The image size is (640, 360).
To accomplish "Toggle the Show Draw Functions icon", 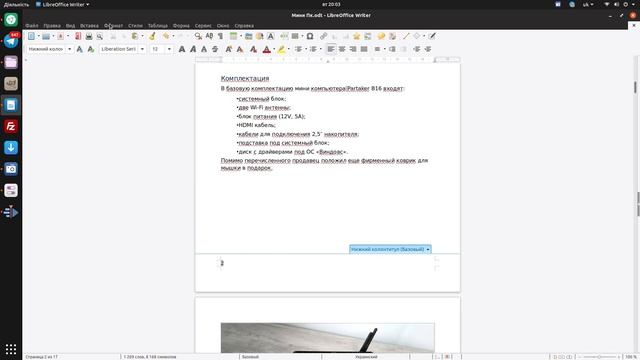I will [x=432, y=36].
